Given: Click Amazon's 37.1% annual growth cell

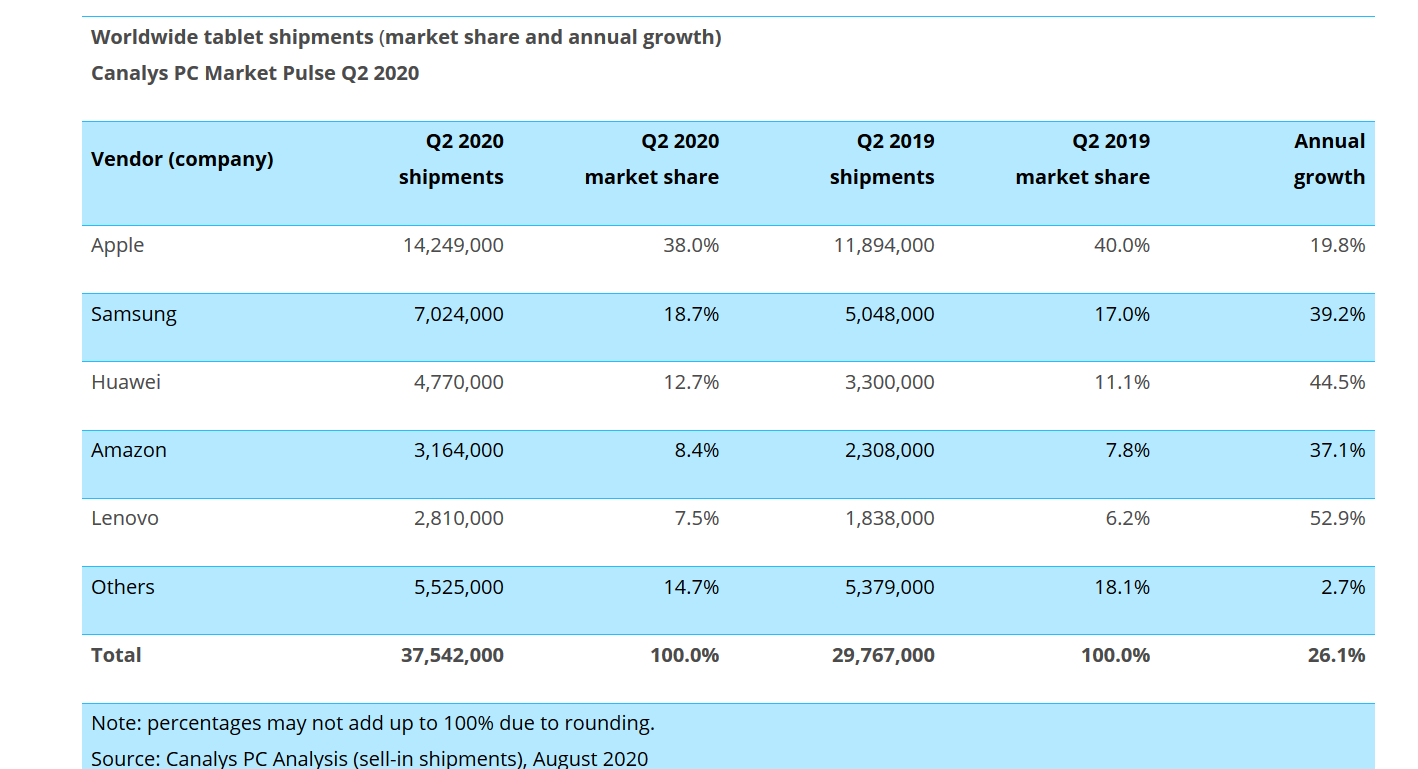Looking at the screenshot, I should click(1338, 450).
